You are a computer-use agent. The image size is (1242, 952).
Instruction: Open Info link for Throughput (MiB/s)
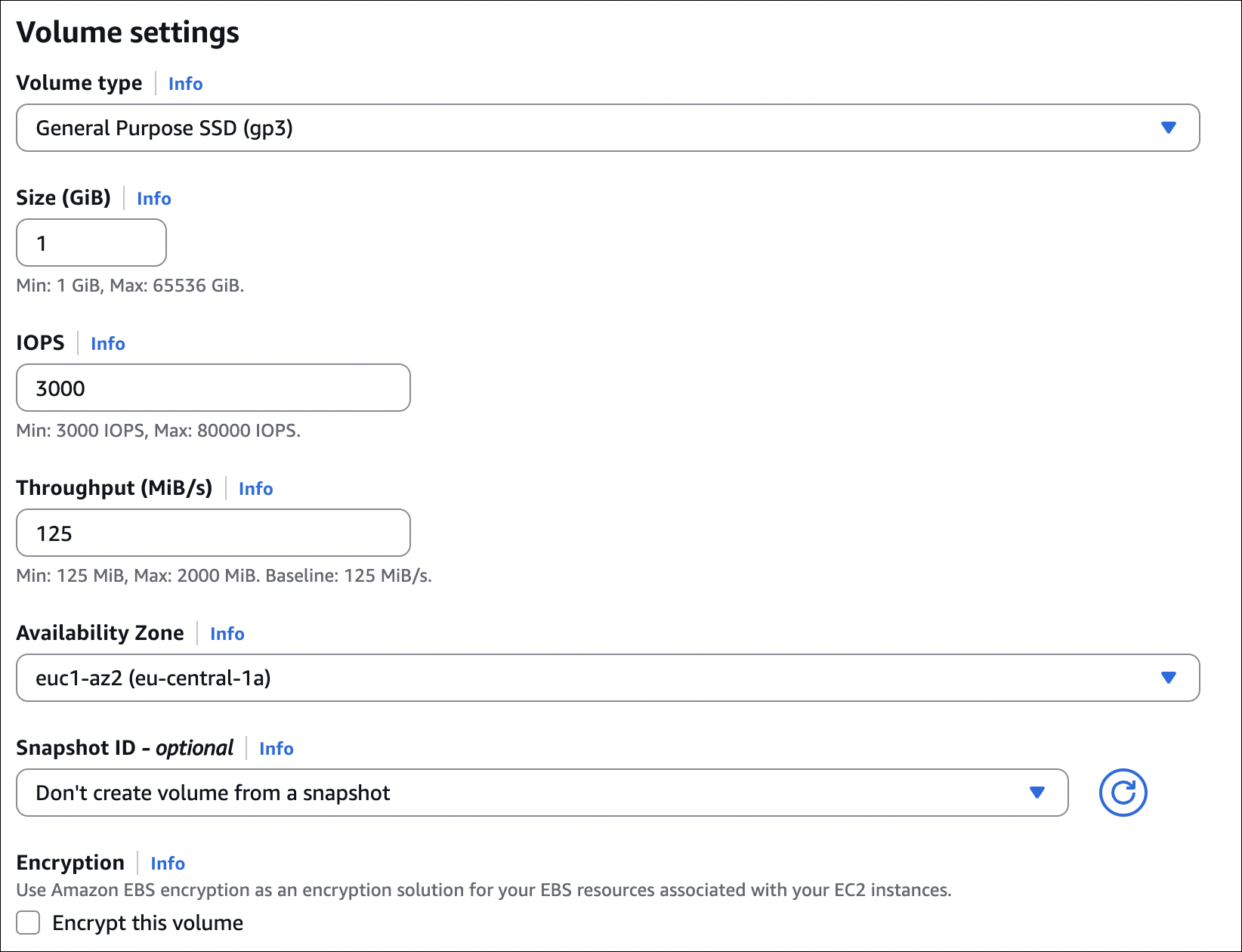coord(255,489)
